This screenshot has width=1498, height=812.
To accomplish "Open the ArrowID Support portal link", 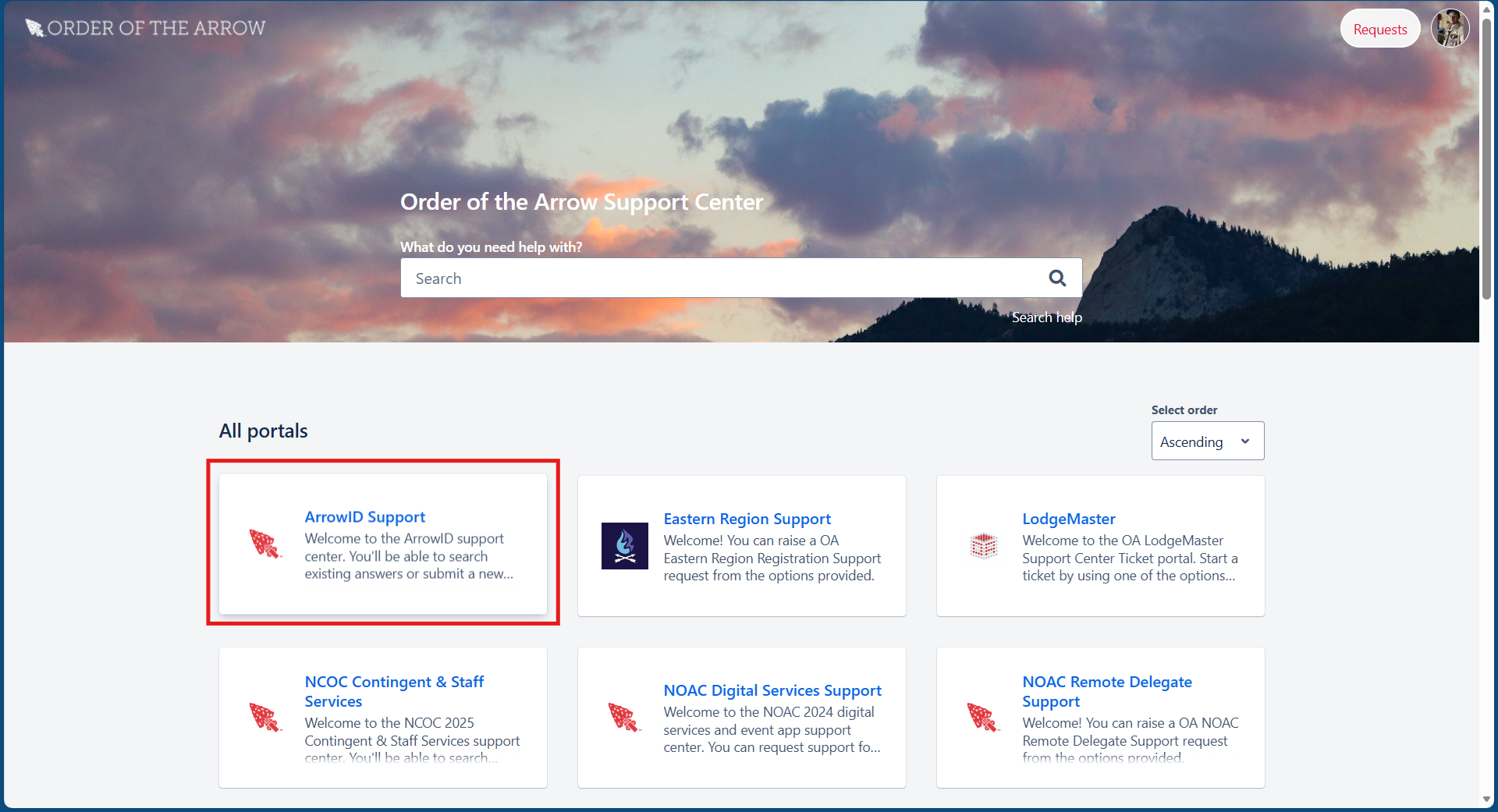I will [364, 517].
